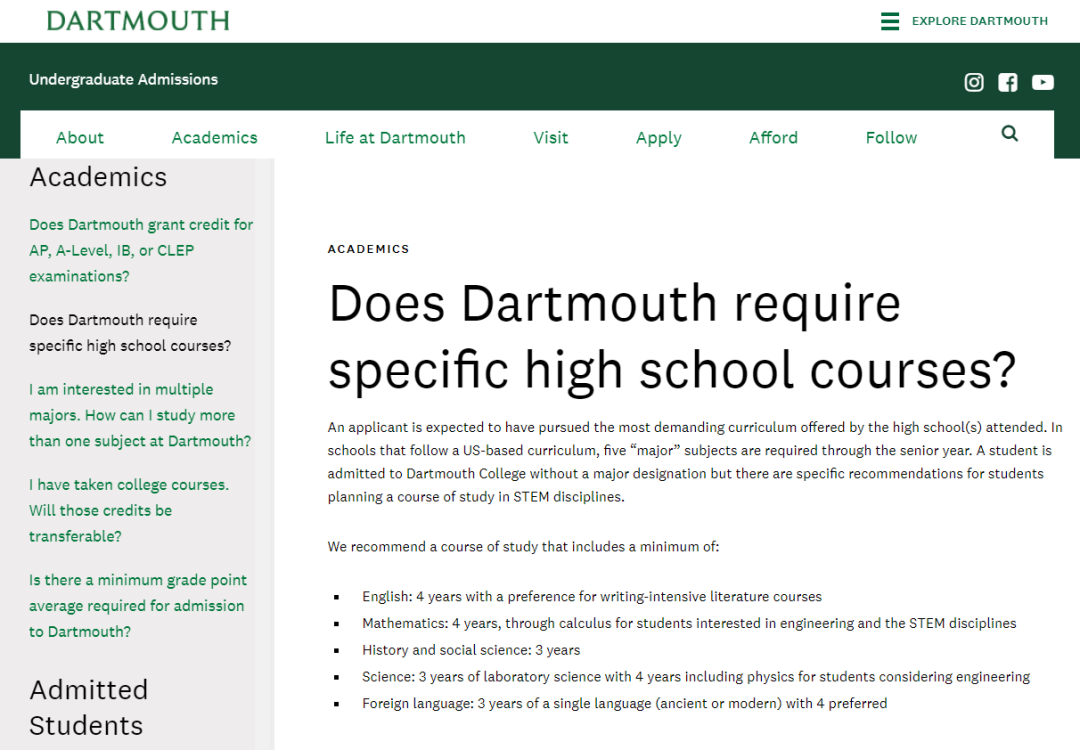1080x750 pixels.
Task: Open the hamburger Explore Dartmouth menu icon
Action: pos(890,21)
